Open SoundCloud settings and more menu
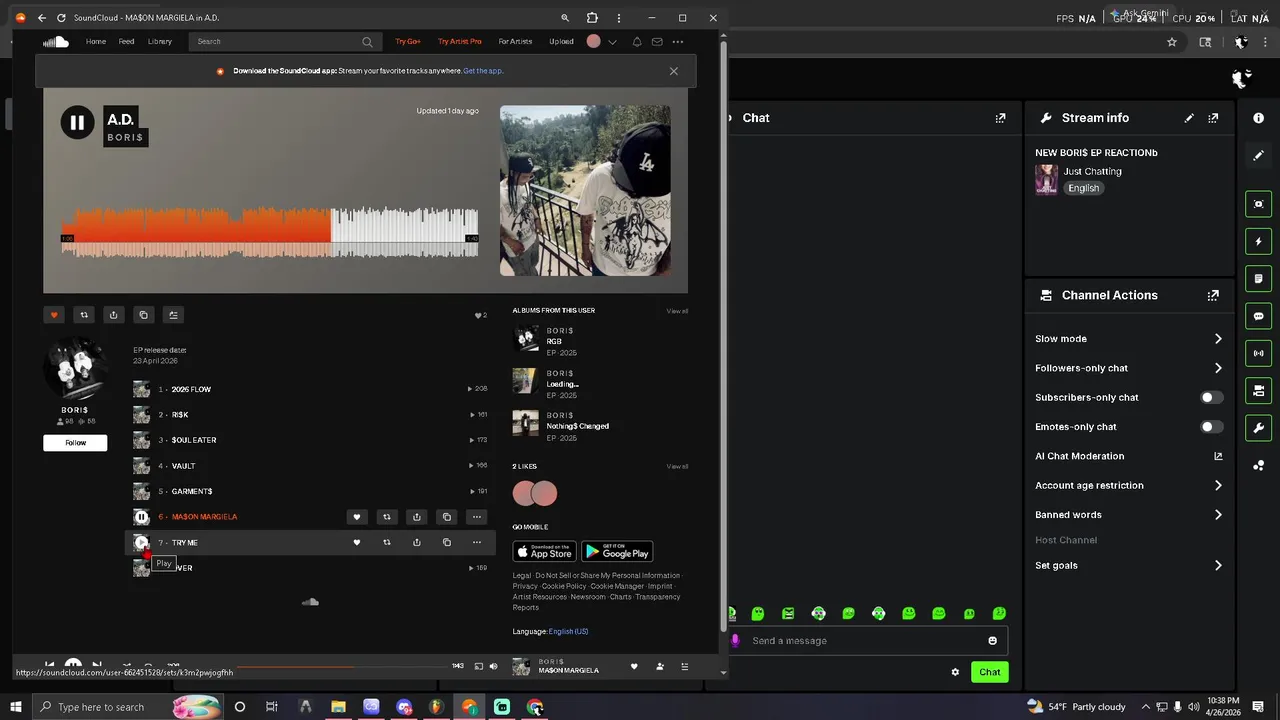 pos(678,42)
